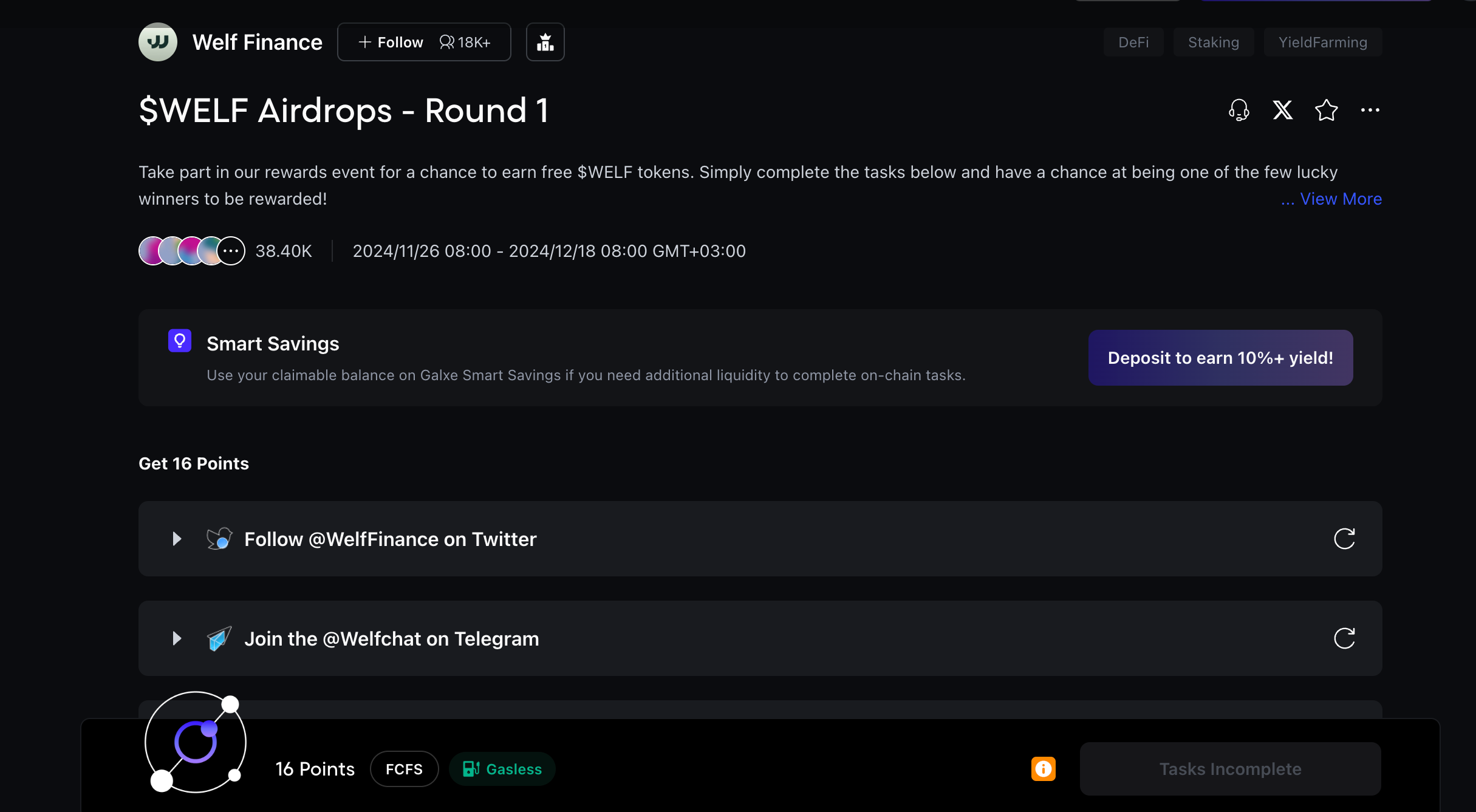Share campaign via X icon
The height and width of the screenshot is (812, 1476).
click(x=1282, y=110)
